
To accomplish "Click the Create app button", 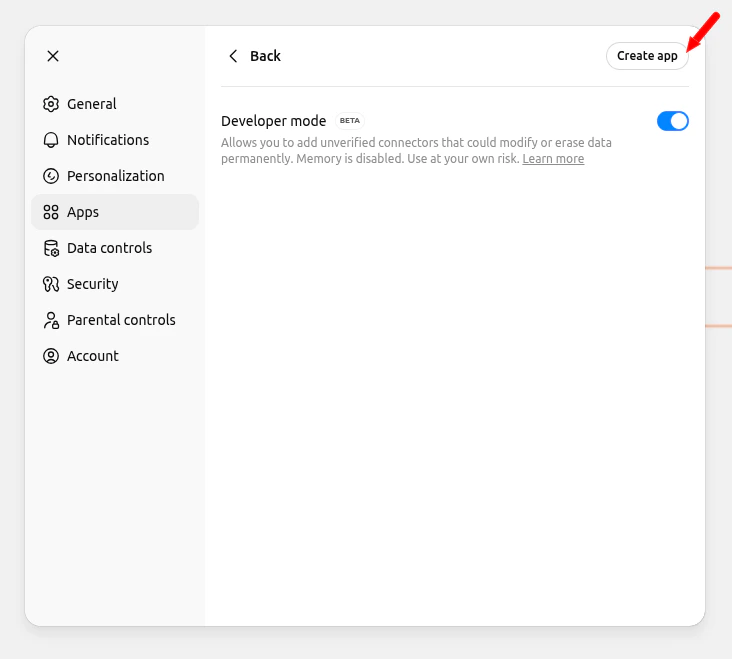I will 647,56.
